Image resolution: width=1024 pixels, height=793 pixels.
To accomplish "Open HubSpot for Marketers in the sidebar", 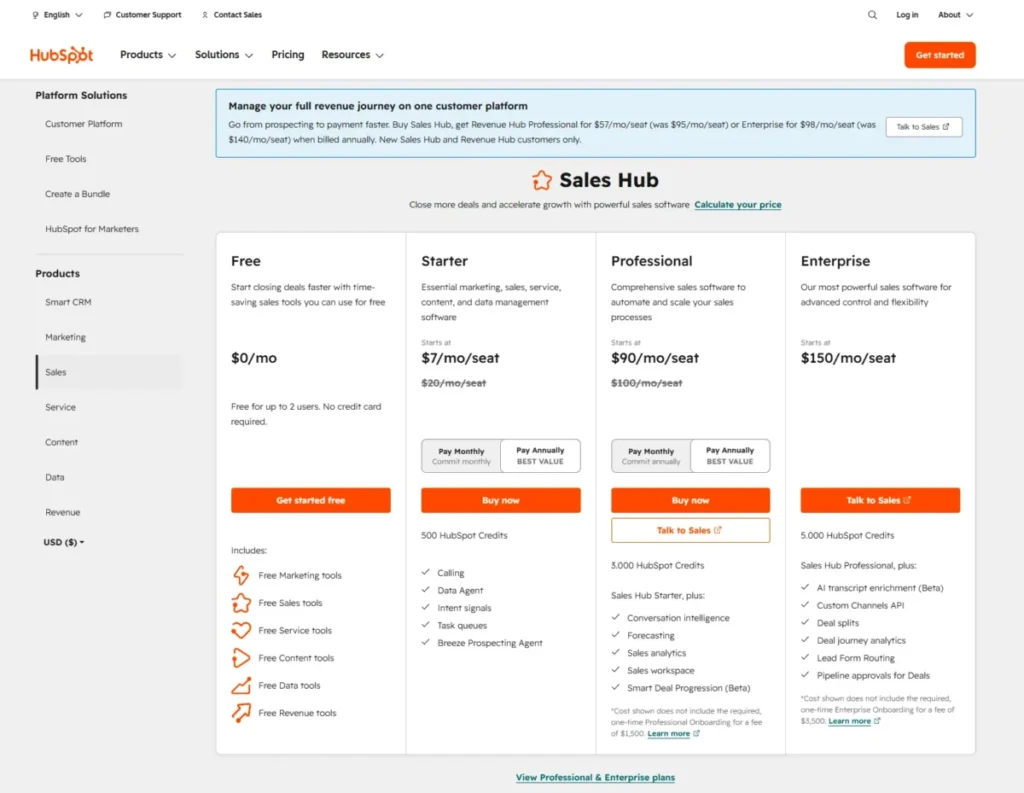I will coord(91,229).
